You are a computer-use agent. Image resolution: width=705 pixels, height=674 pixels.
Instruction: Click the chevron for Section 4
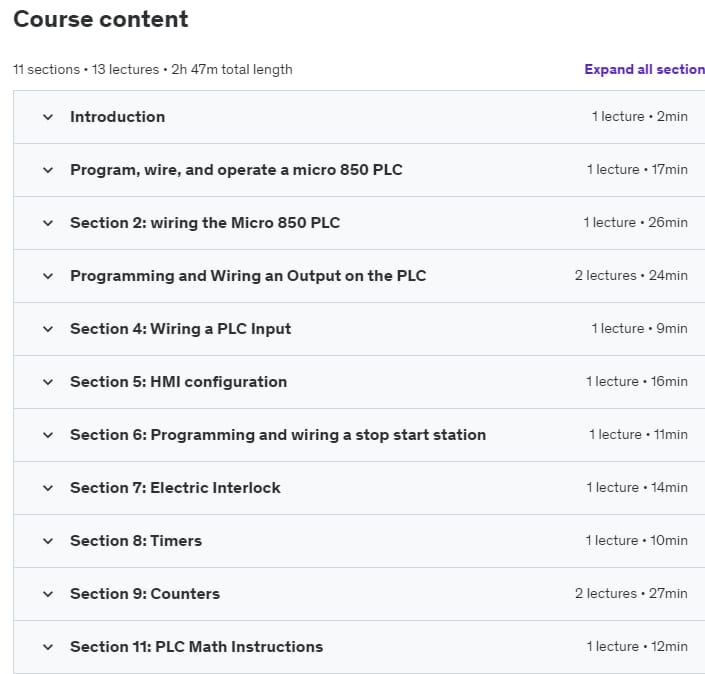pyautogui.click(x=47, y=329)
